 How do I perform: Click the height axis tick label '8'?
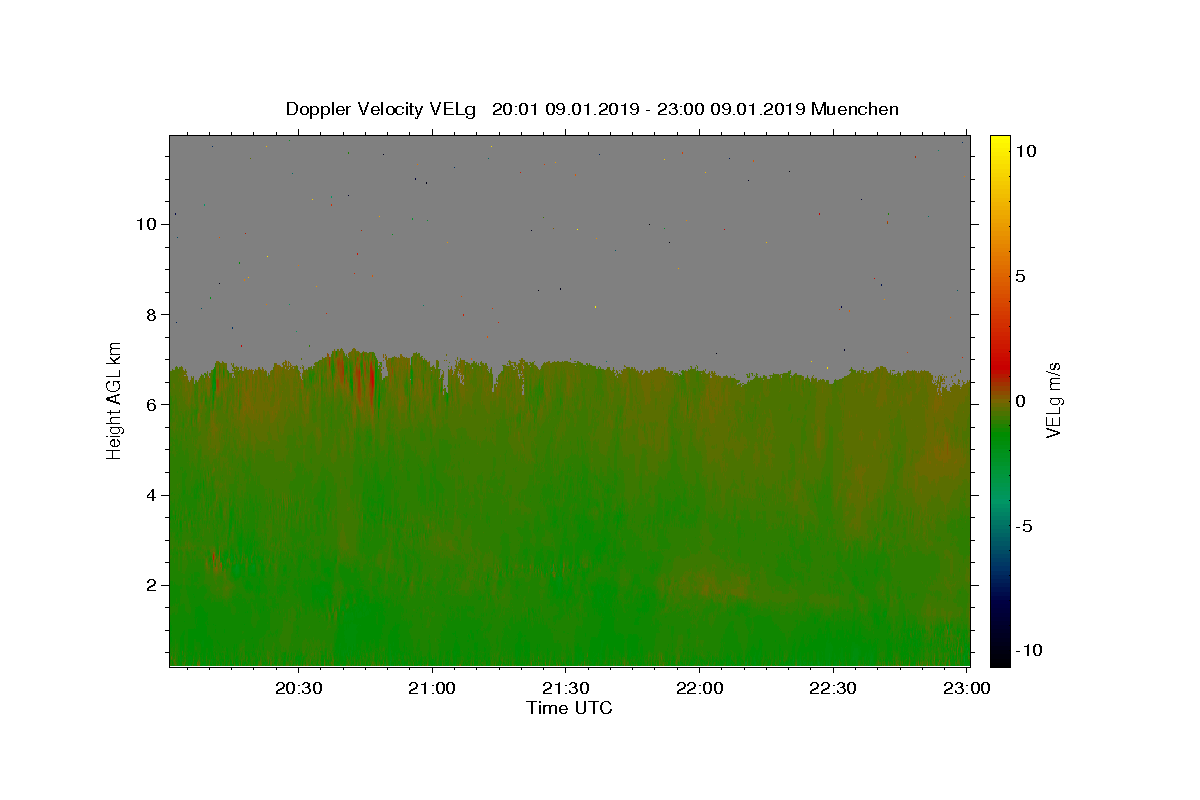tap(151, 314)
